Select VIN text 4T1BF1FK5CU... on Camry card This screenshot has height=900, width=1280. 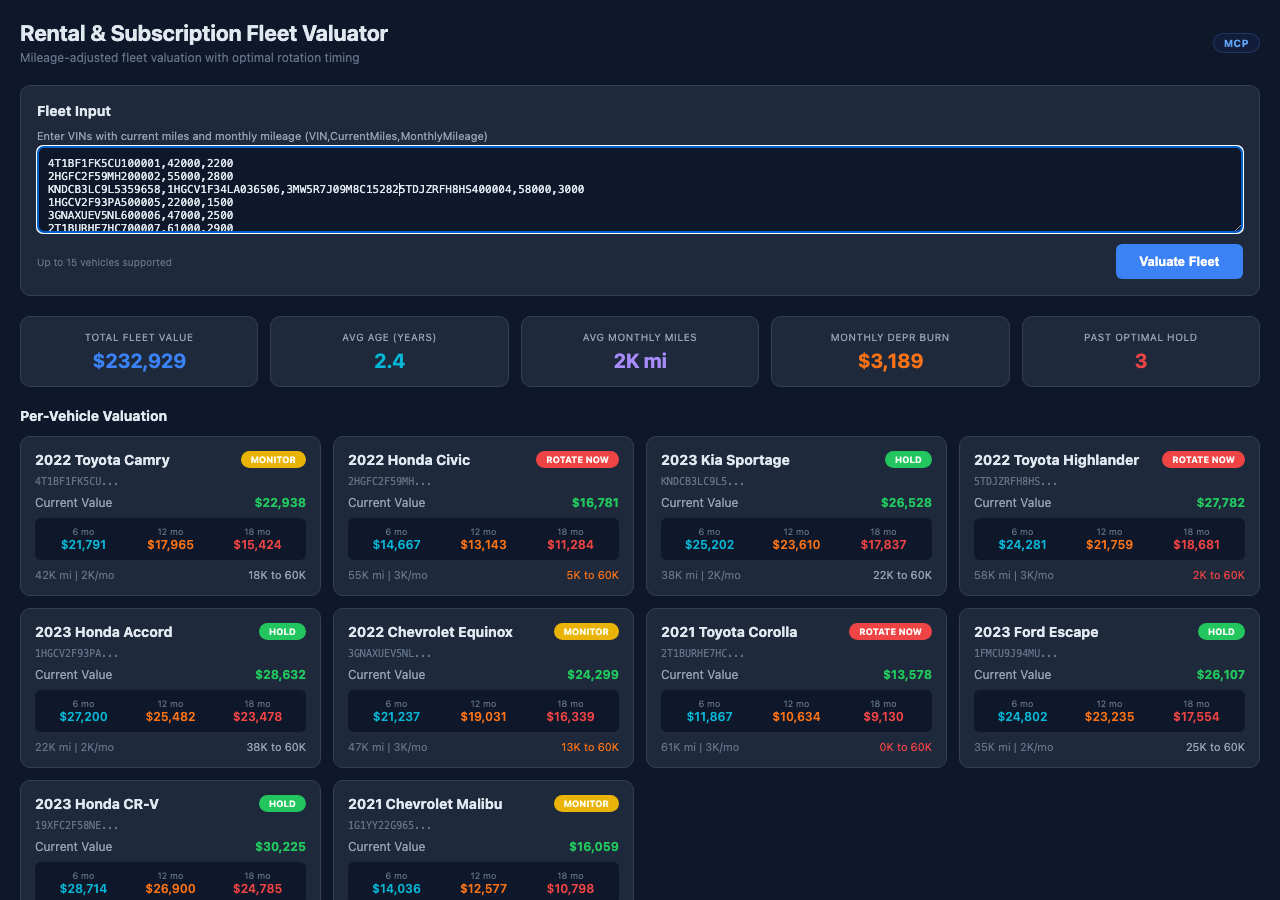point(77,482)
